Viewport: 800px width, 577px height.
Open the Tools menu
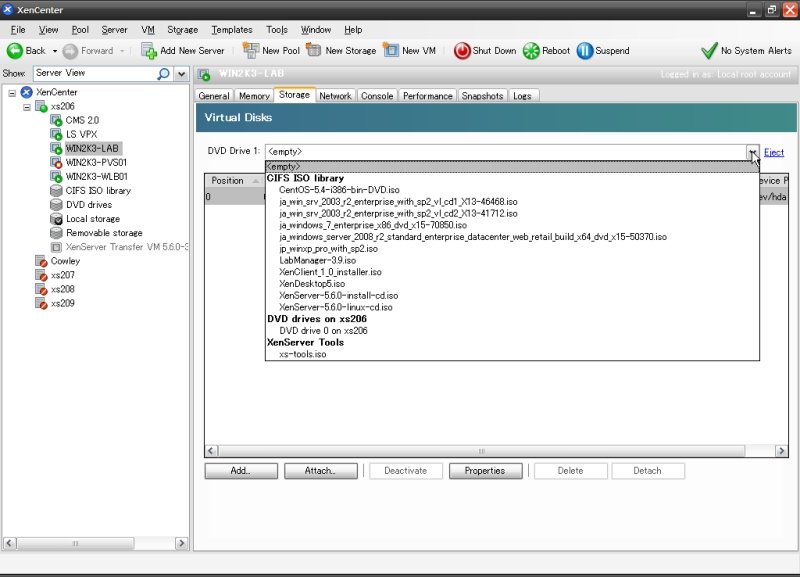pyautogui.click(x=277, y=30)
